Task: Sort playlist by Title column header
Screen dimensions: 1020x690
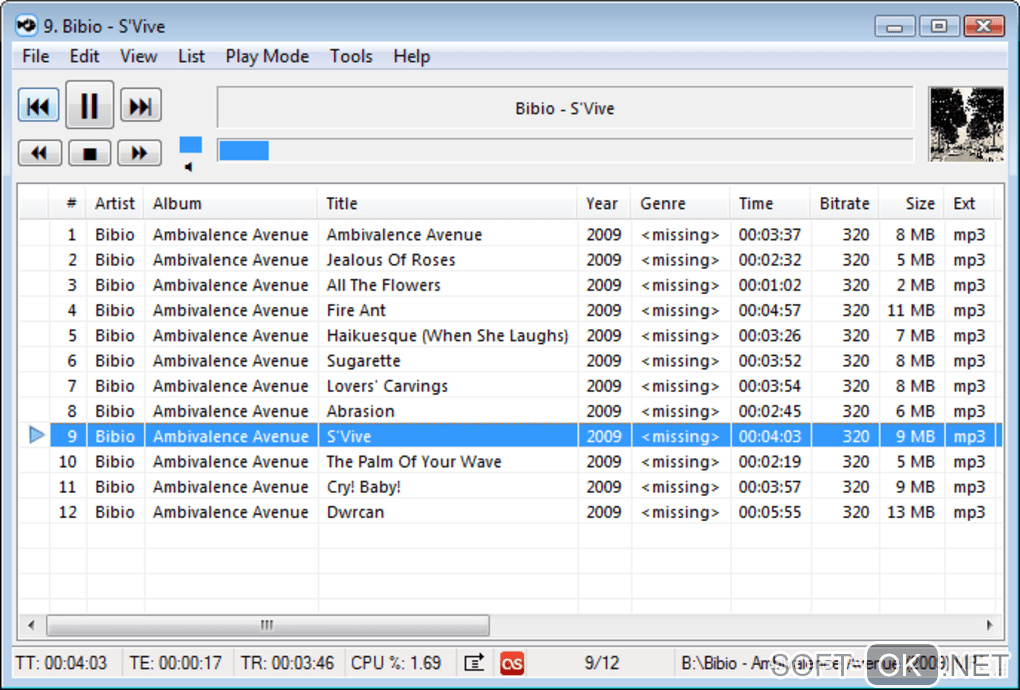Action: 448,204
